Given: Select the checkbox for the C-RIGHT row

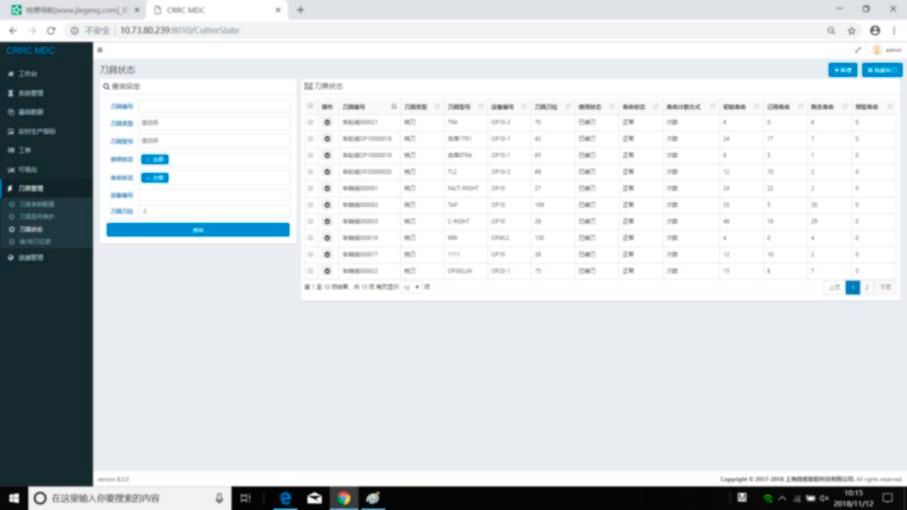Looking at the screenshot, I should pos(310,221).
